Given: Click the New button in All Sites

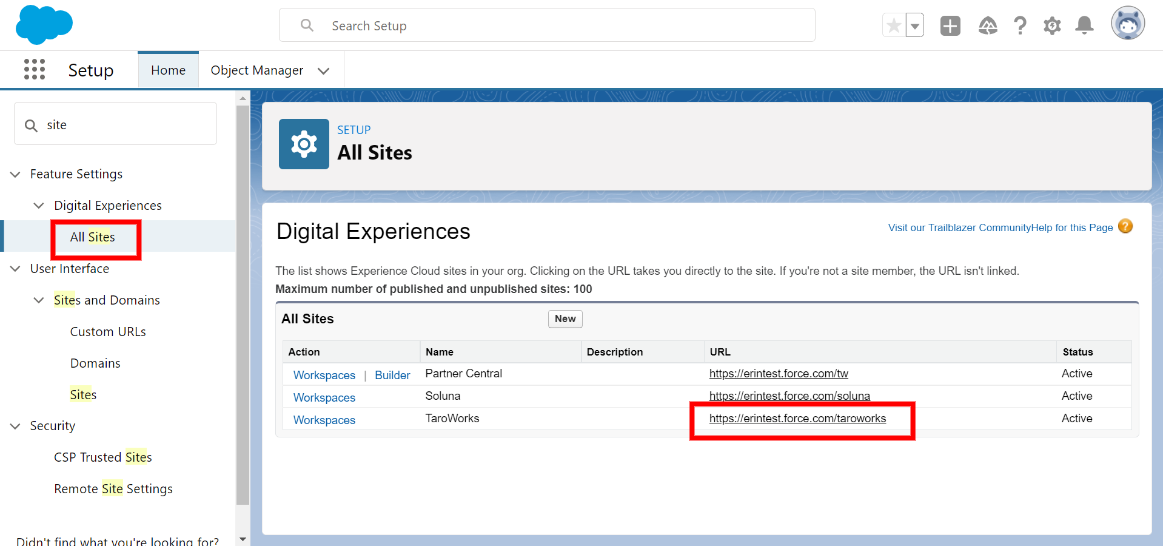Looking at the screenshot, I should pyautogui.click(x=565, y=319).
